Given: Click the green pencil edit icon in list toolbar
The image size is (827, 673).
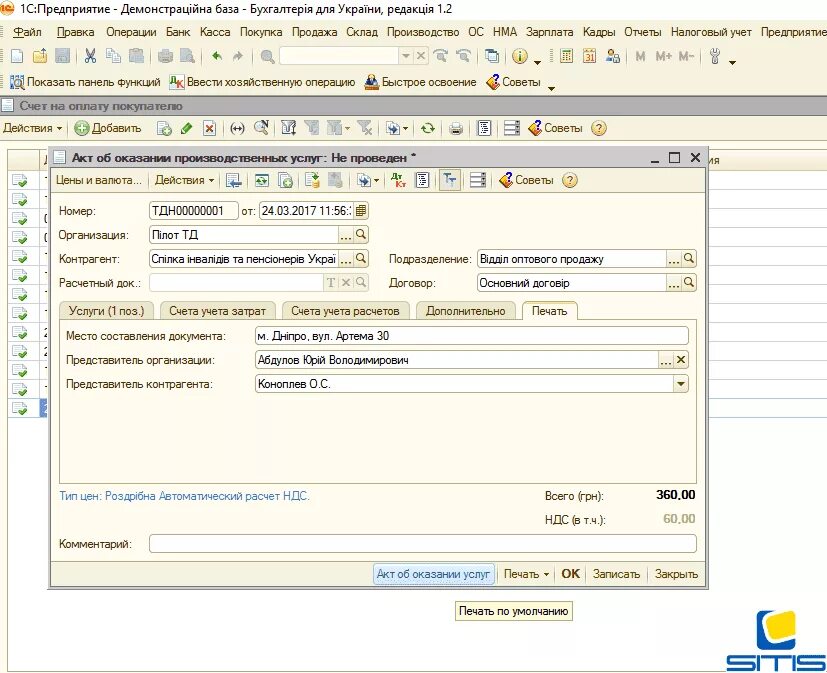Looking at the screenshot, I should tap(186, 128).
